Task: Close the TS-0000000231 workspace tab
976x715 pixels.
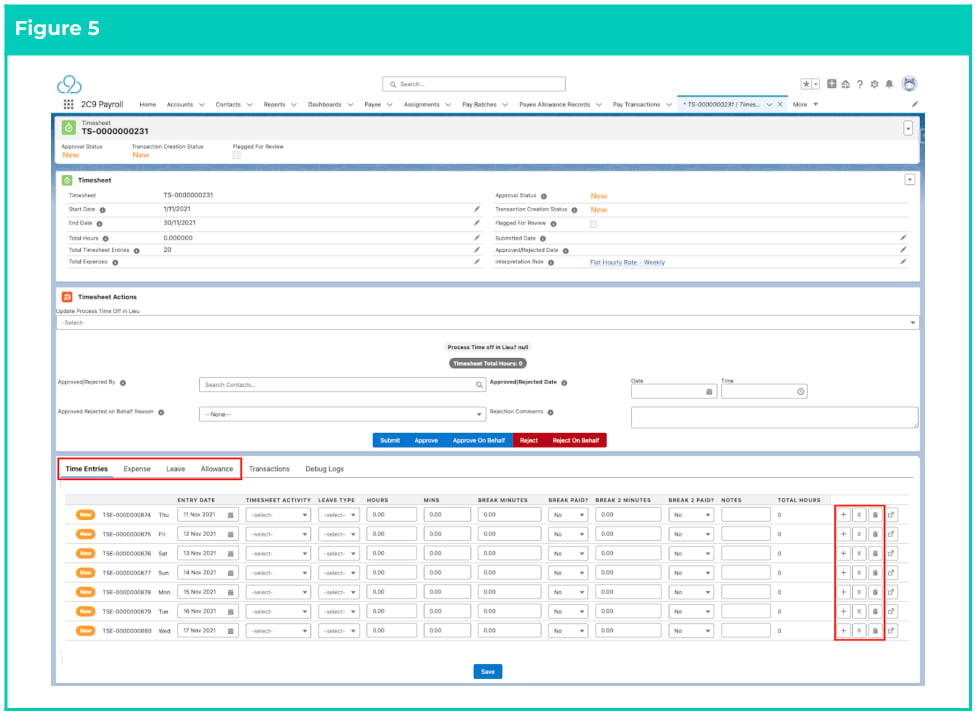Action: pyautogui.click(x=780, y=105)
